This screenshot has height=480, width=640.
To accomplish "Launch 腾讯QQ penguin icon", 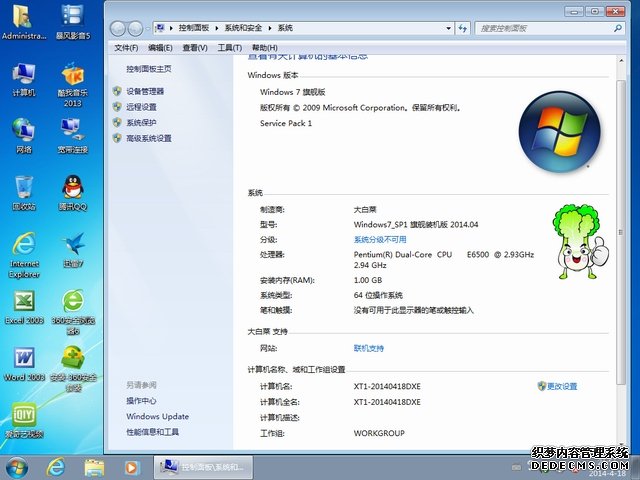I will coord(73,193).
